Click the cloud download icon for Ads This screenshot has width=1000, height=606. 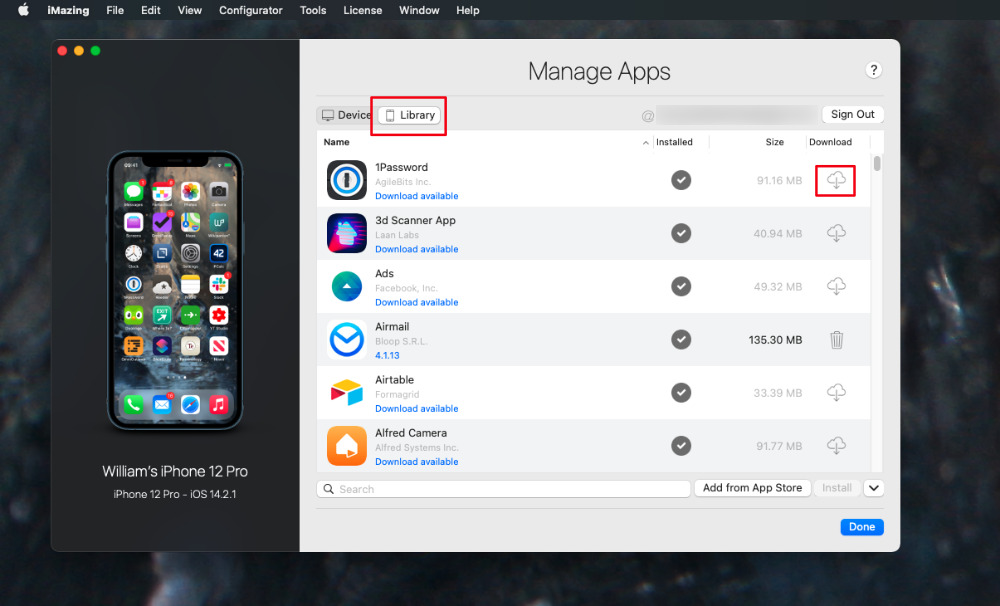836,286
